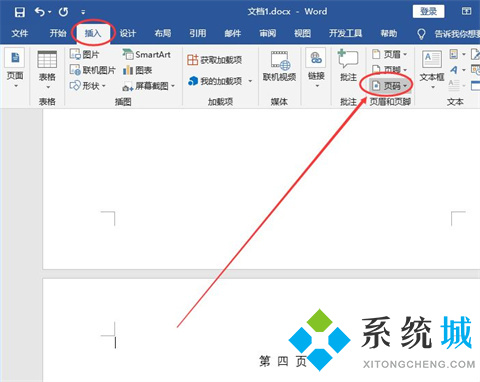Click 联机图片 online pictures

click(92, 70)
